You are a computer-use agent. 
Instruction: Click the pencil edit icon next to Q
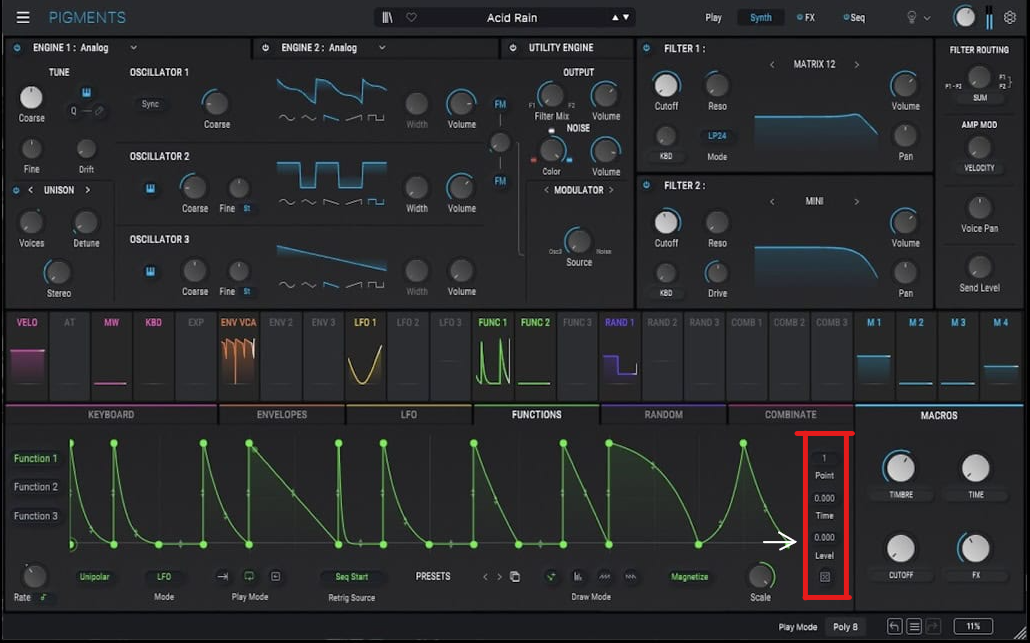pos(99,111)
